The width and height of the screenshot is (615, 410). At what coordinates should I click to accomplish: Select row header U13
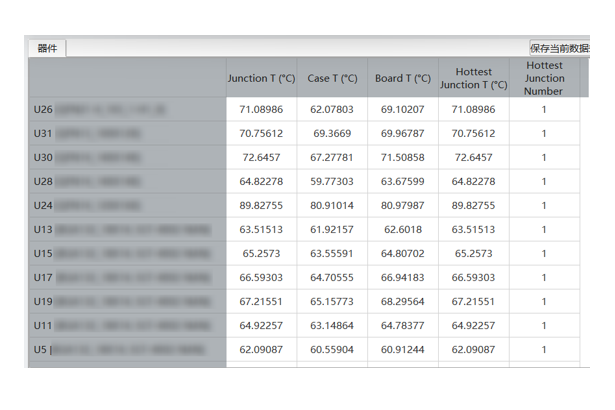[127, 229]
